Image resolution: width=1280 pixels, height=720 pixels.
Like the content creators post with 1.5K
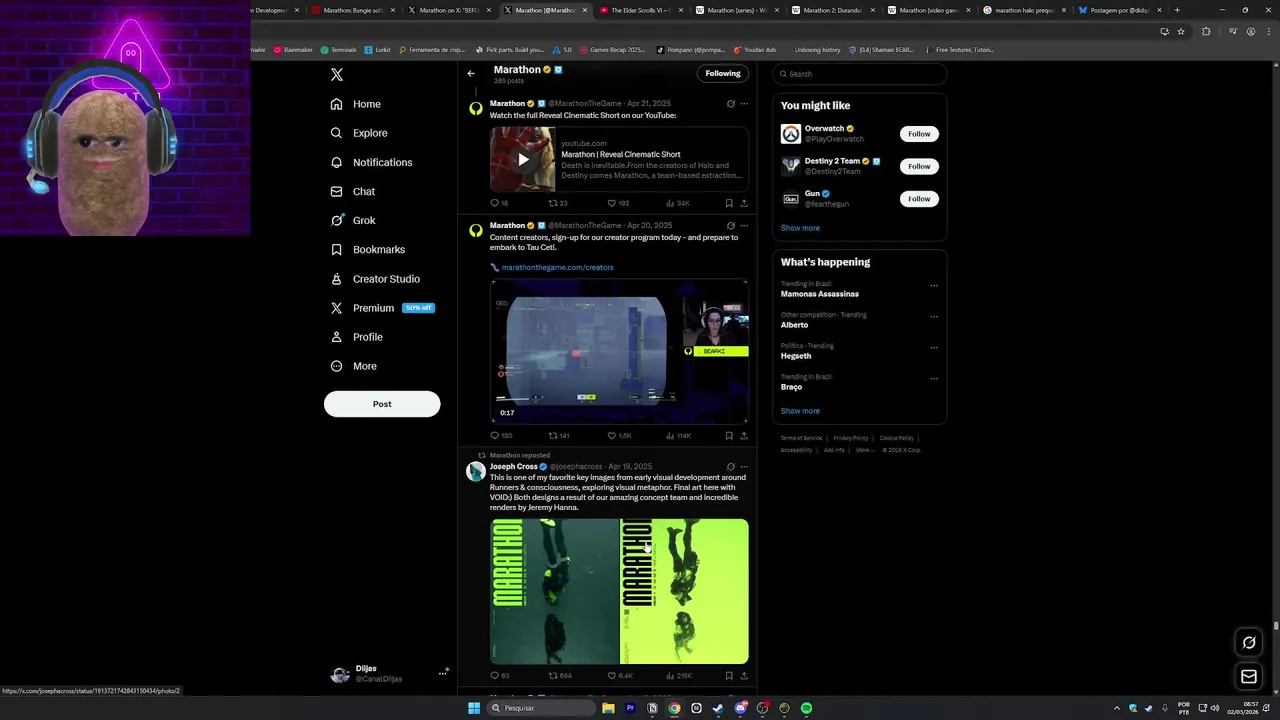(x=619, y=436)
